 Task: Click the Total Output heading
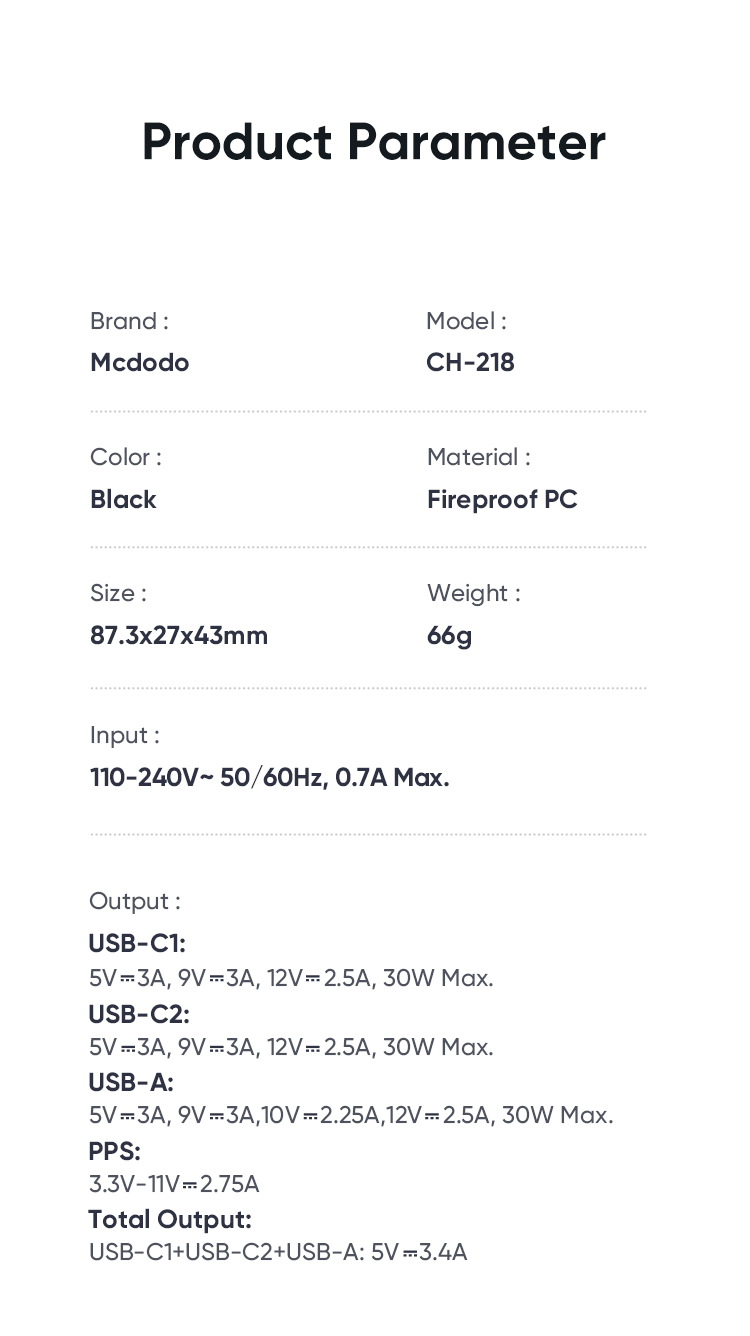pyautogui.click(x=170, y=1219)
